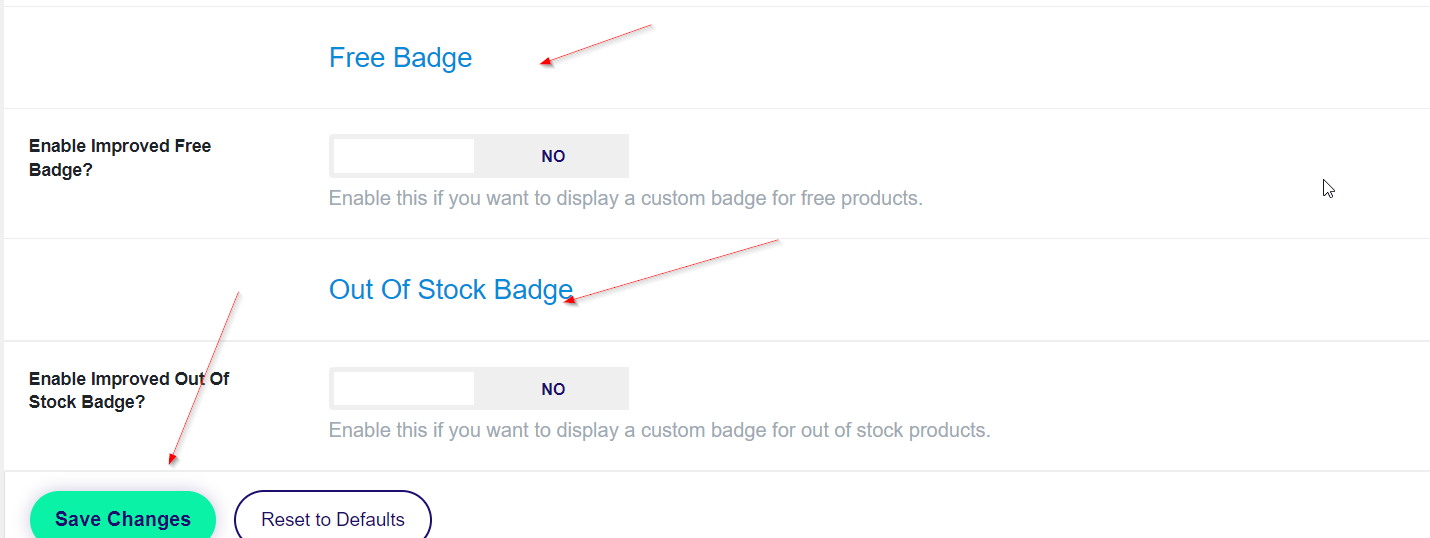Click the red arrow pointing at Free Badge
The image size is (1430, 538).
(596, 44)
